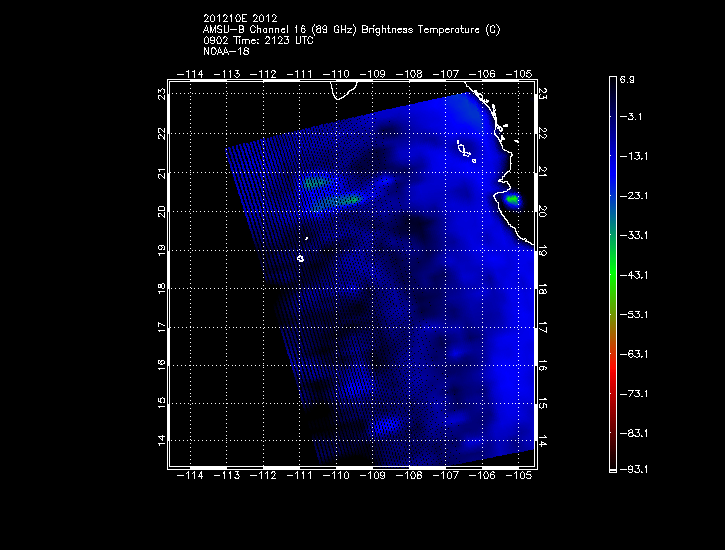725x550 pixels.
Task: Click the -109 longitude label on the bottom axis
Action: pyautogui.click(x=373, y=476)
